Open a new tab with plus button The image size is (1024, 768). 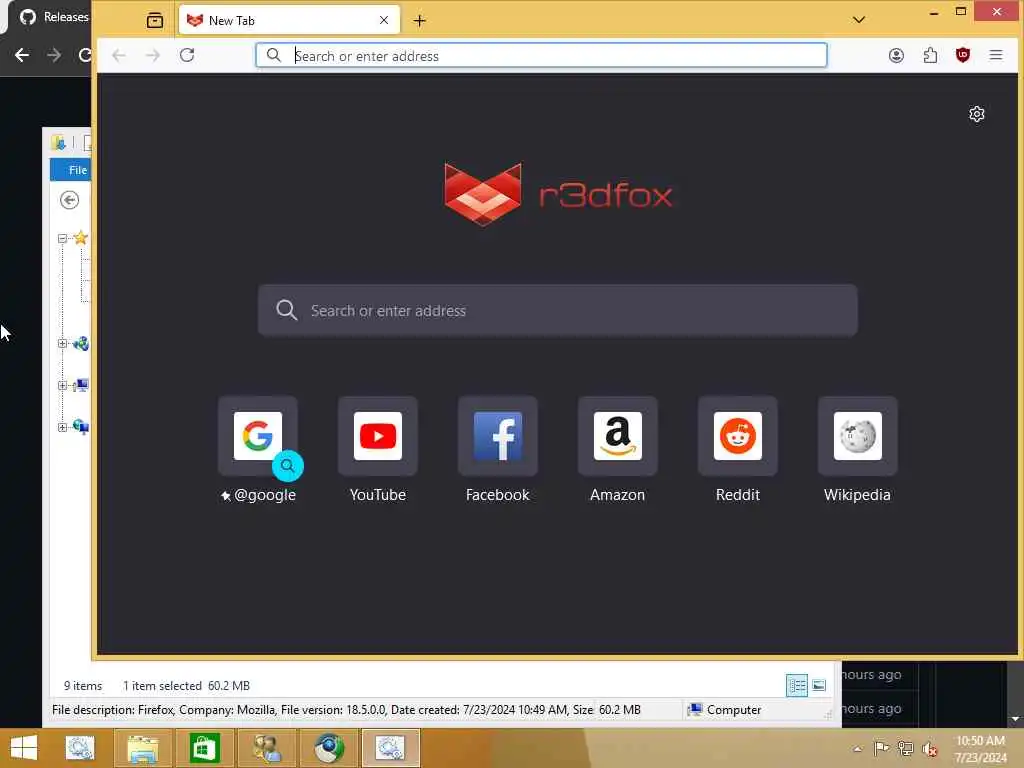[419, 21]
